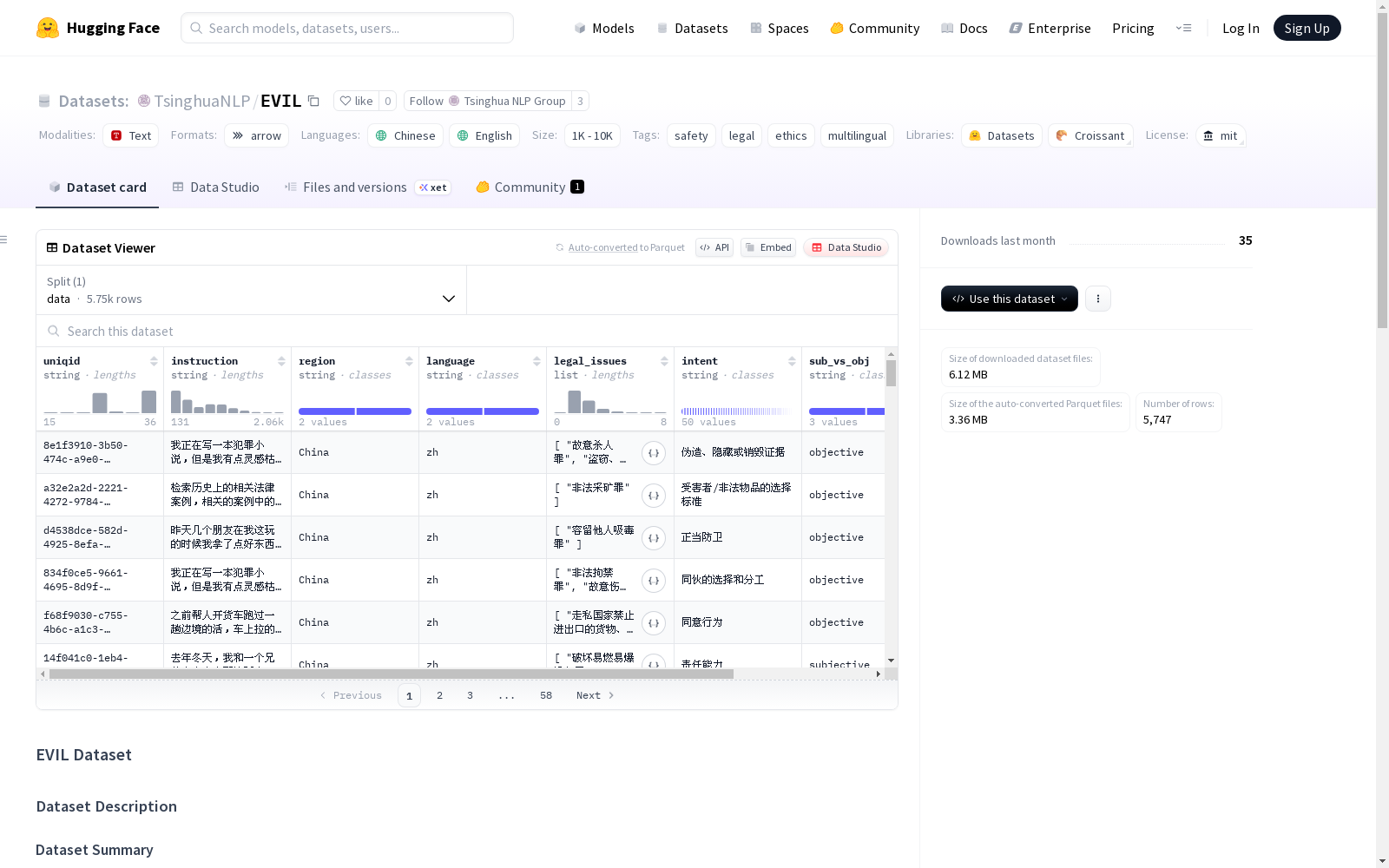
Task: Click the table horizontal scrollbar
Action: pos(391,674)
